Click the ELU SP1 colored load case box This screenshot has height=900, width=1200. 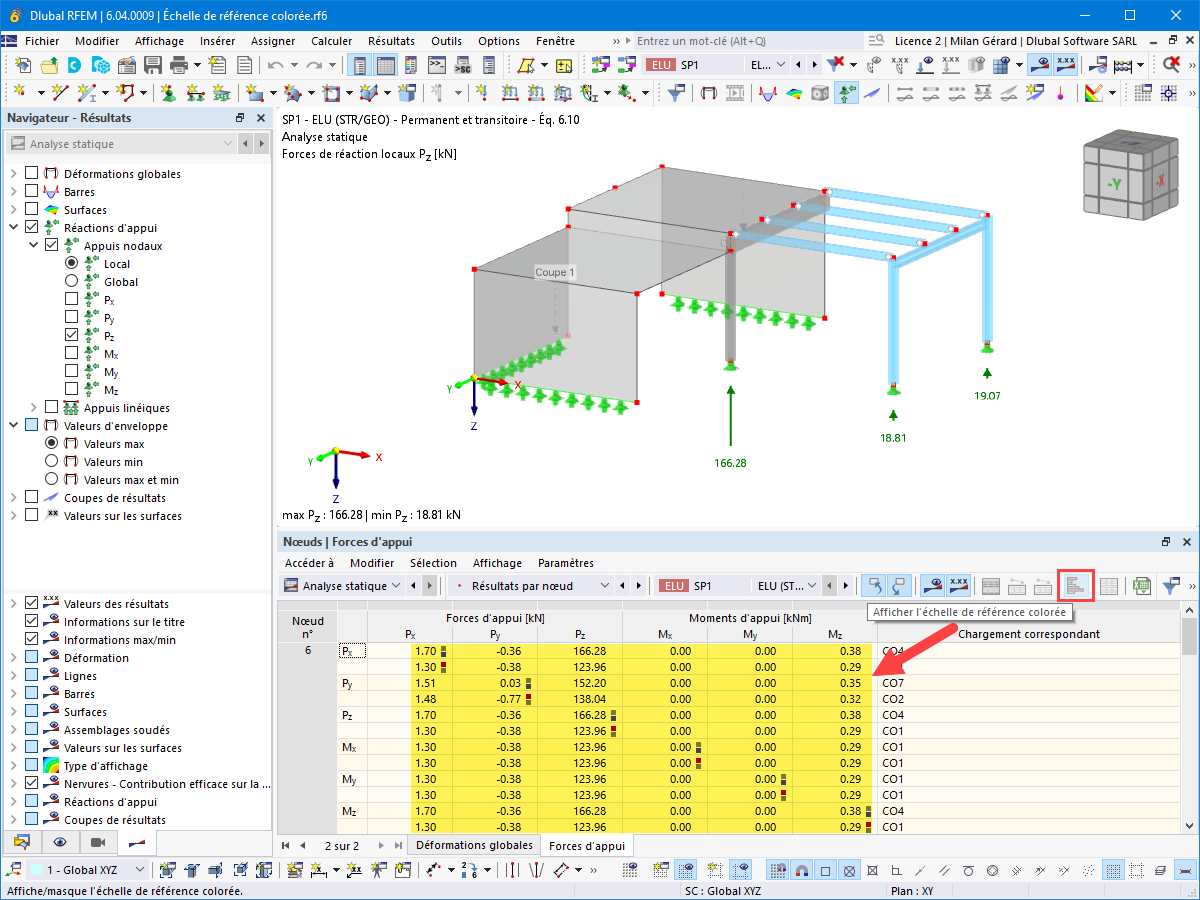tap(660, 65)
